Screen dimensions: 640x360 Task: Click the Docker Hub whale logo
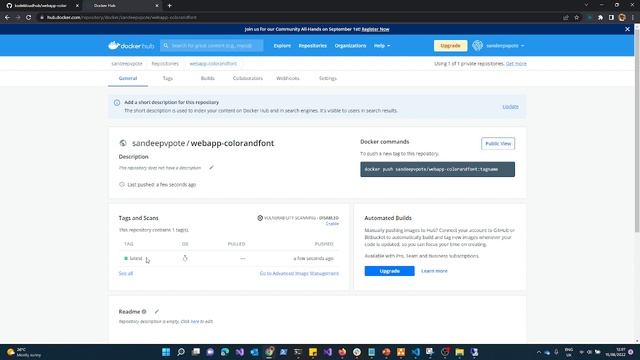tap(131, 45)
